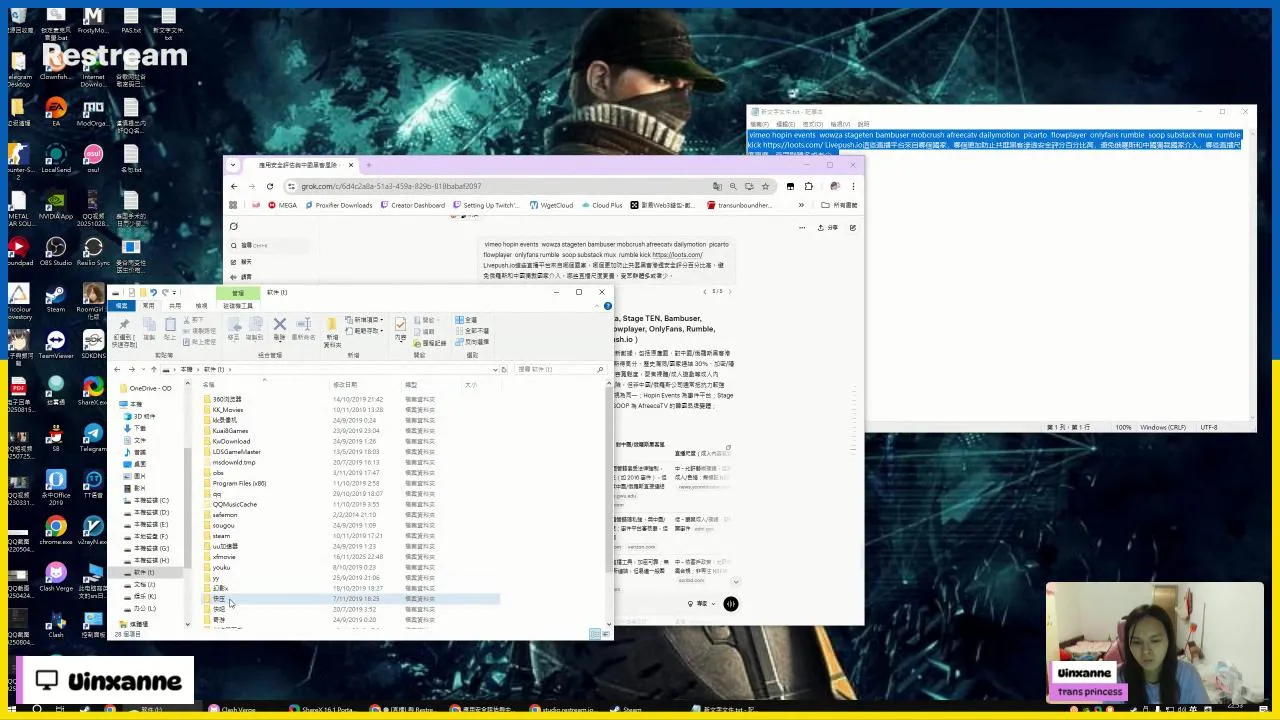
Task: Open Chrome's three-dot menu
Action: tap(853, 186)
